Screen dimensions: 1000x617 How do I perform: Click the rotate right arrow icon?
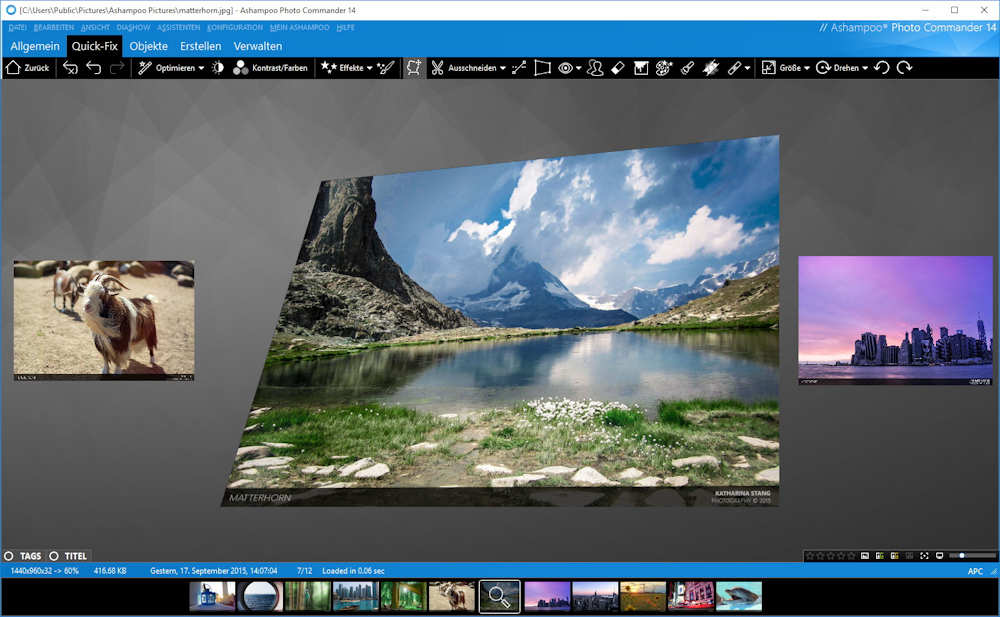905,68
